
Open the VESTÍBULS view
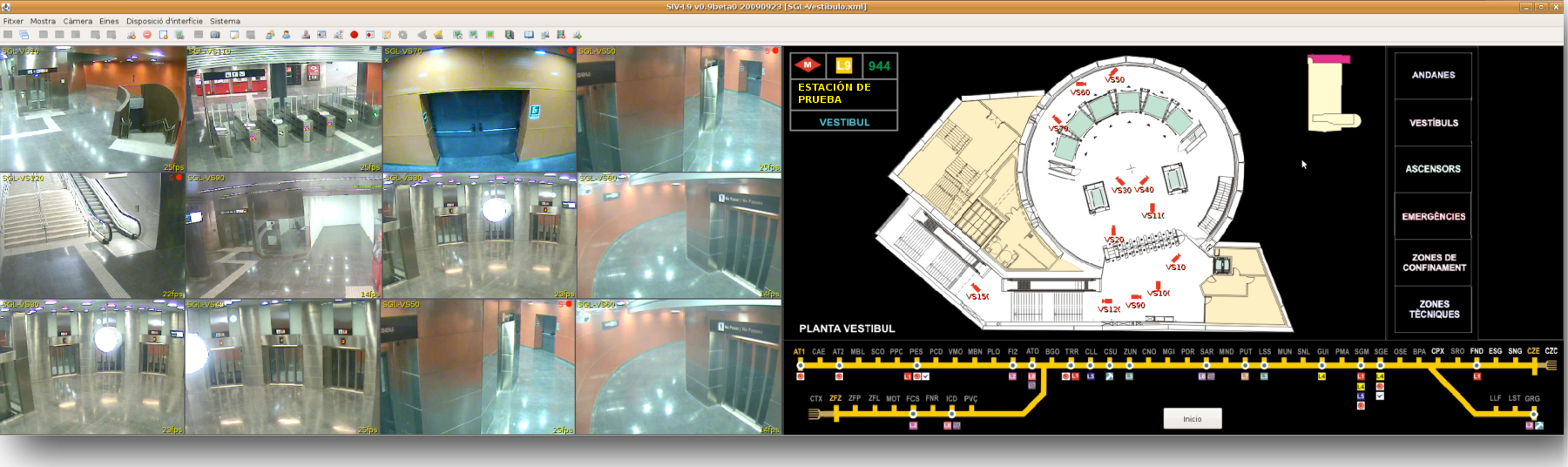1433,123
